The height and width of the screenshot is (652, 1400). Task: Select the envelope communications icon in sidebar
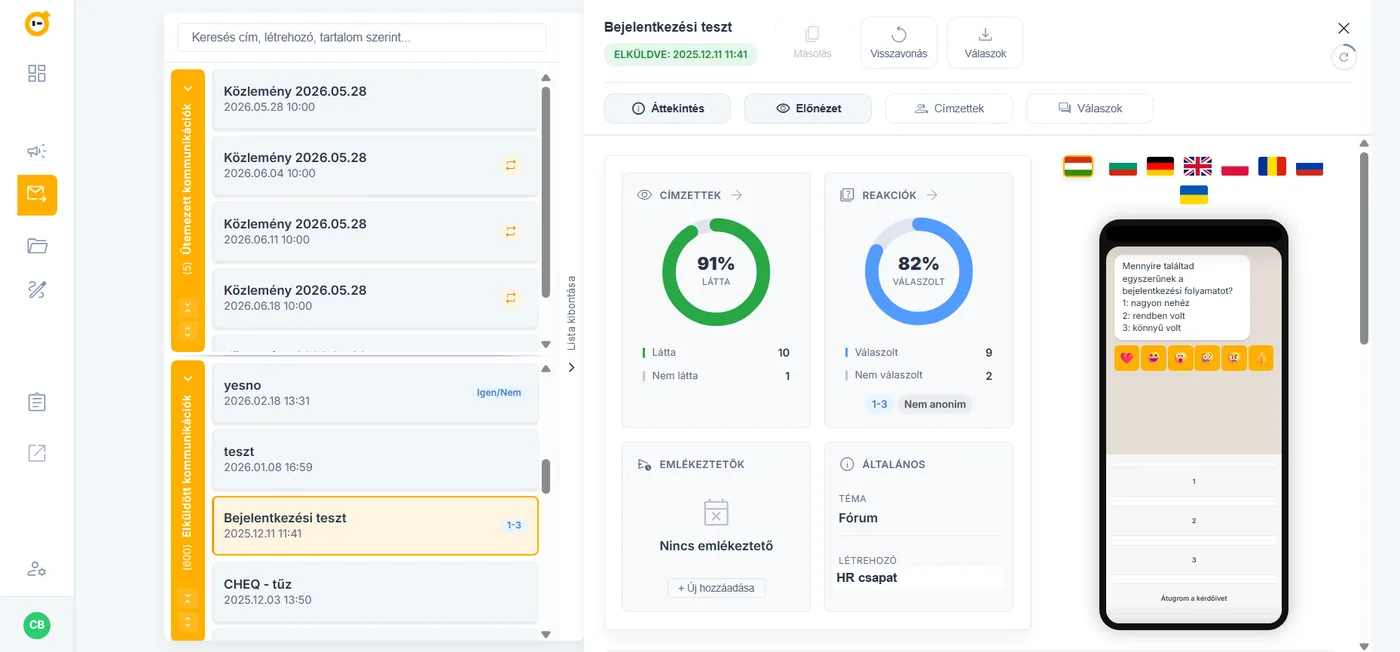coord(37,195)
